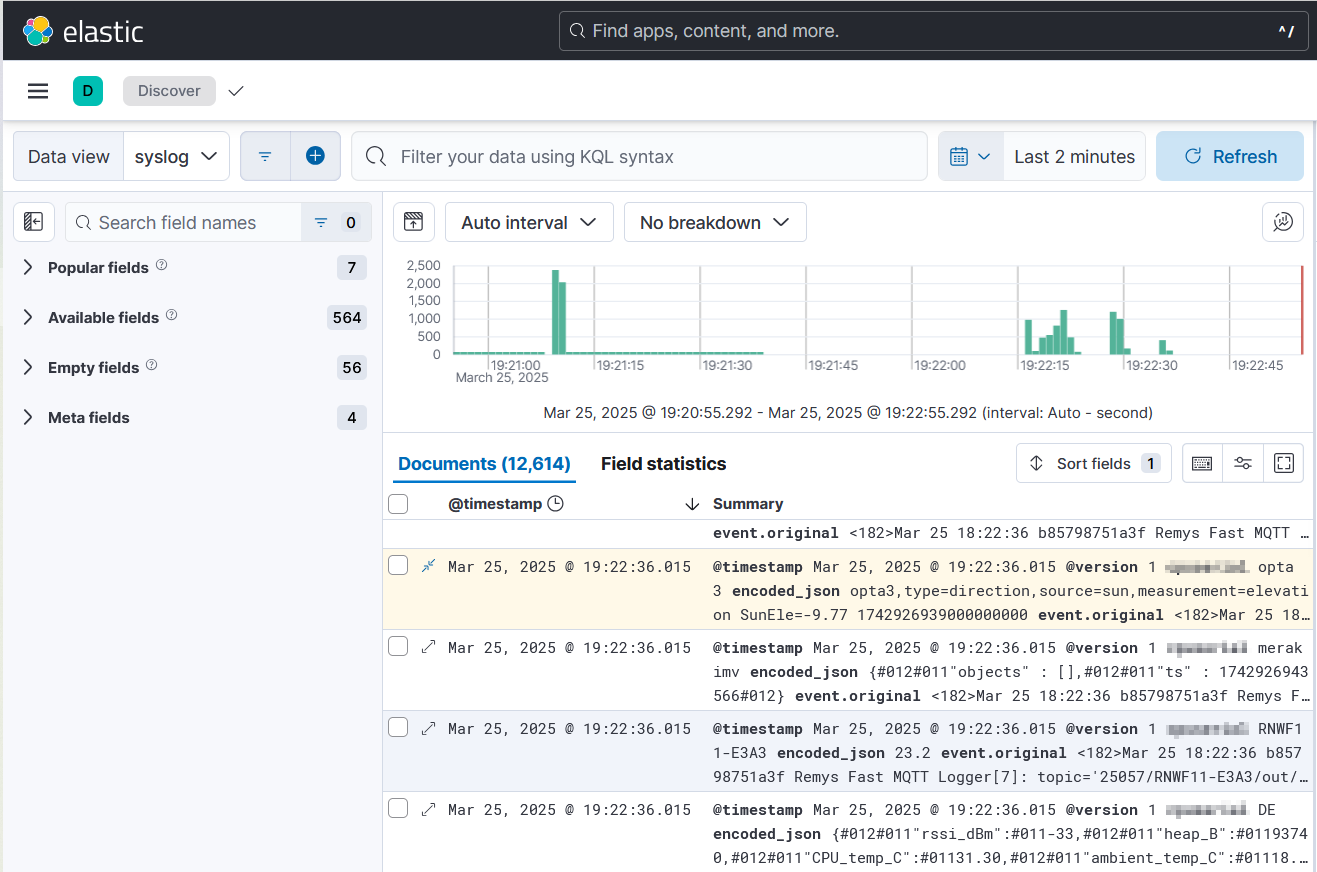Viewport: 1317px width, 872px height.
Task: Switch to the Field statistics tab
Action: coord(663,463)
